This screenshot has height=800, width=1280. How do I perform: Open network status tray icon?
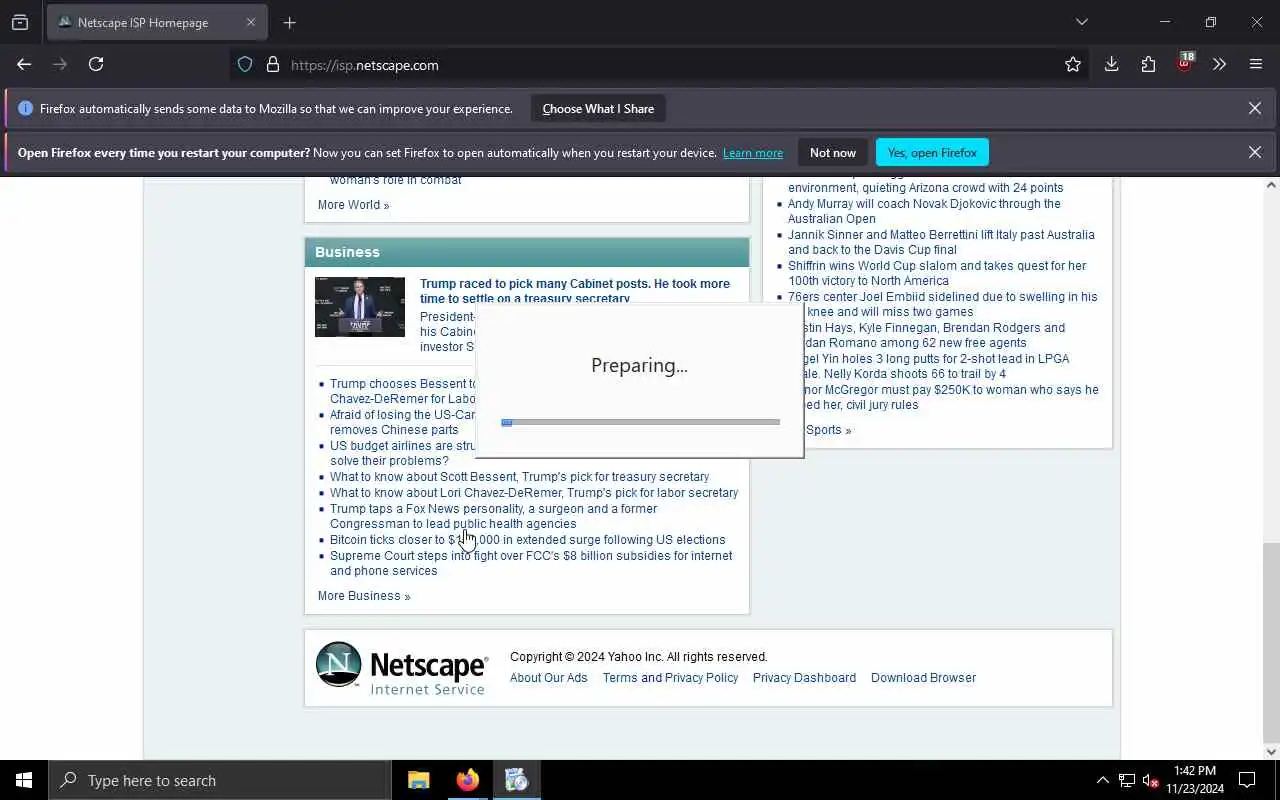pos(1127,780)
